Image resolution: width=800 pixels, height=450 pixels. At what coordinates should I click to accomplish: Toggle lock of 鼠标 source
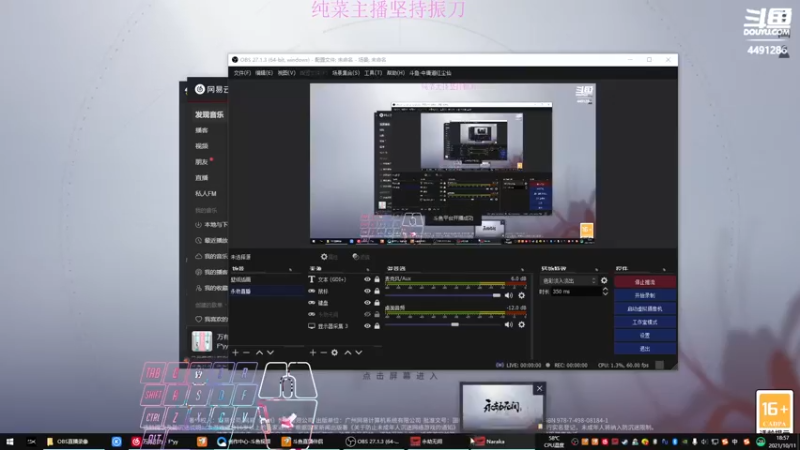click(377, 291)
